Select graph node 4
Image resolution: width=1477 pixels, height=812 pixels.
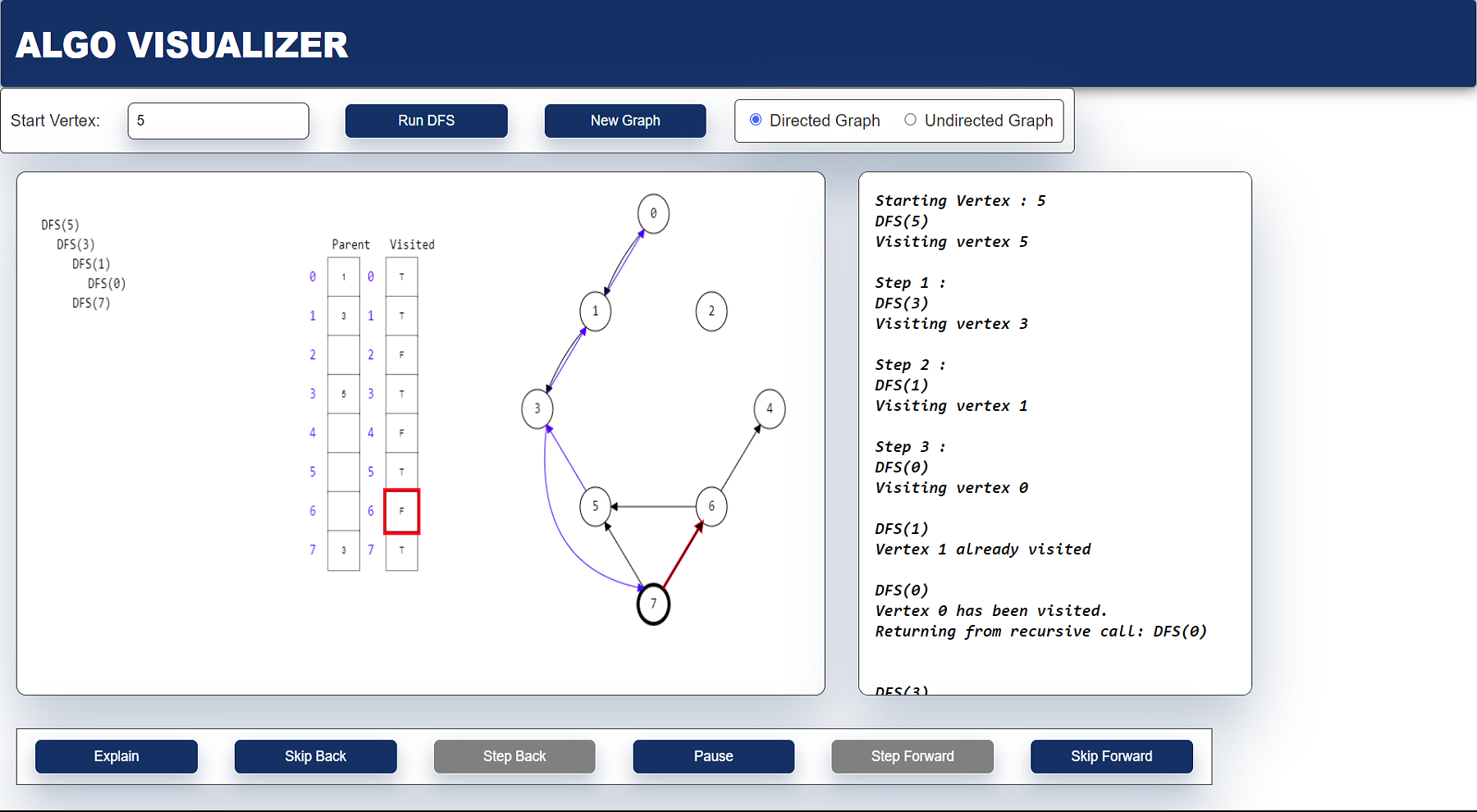[770, 408]
